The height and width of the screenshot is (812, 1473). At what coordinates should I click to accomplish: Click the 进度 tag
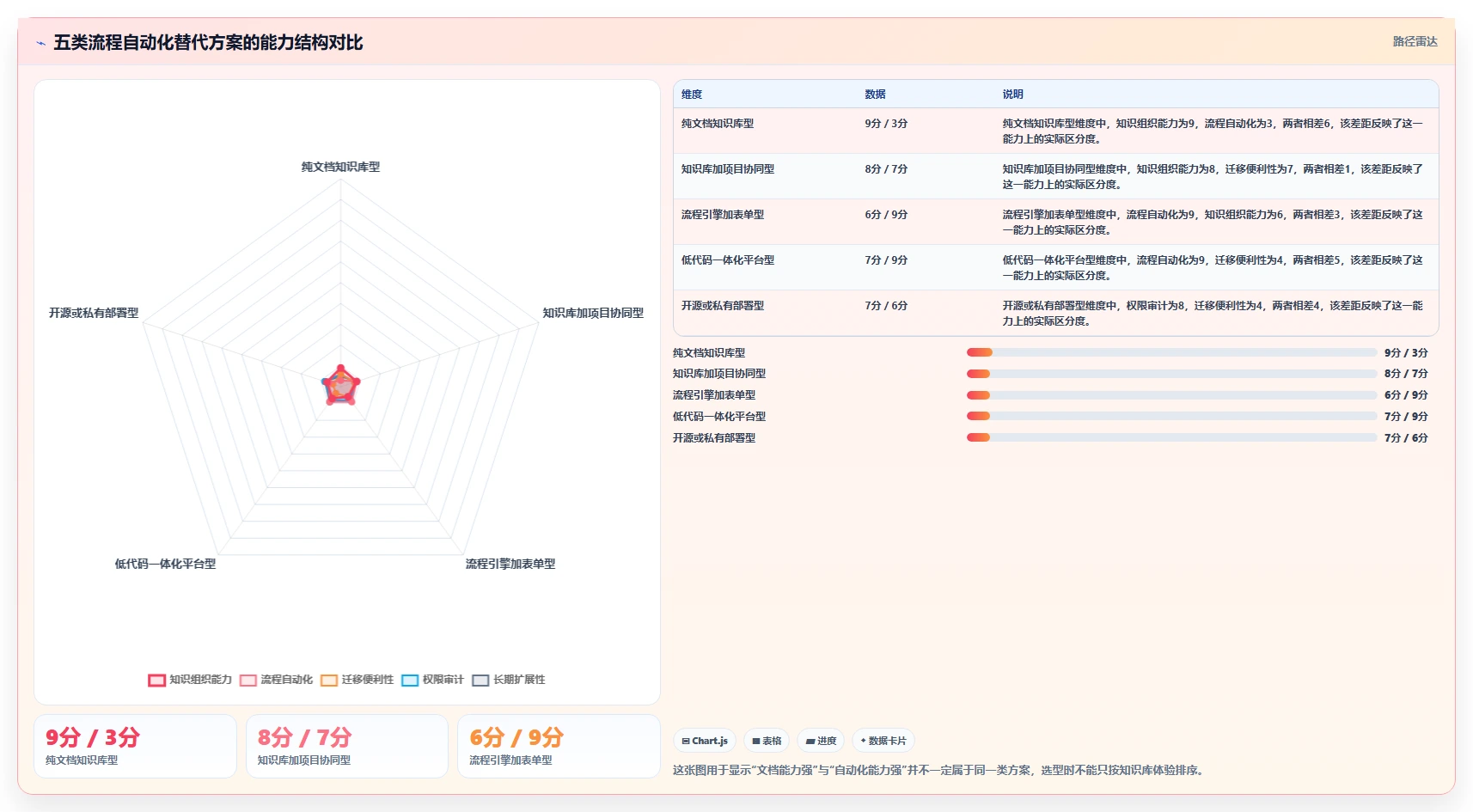[x=821, y=741]
